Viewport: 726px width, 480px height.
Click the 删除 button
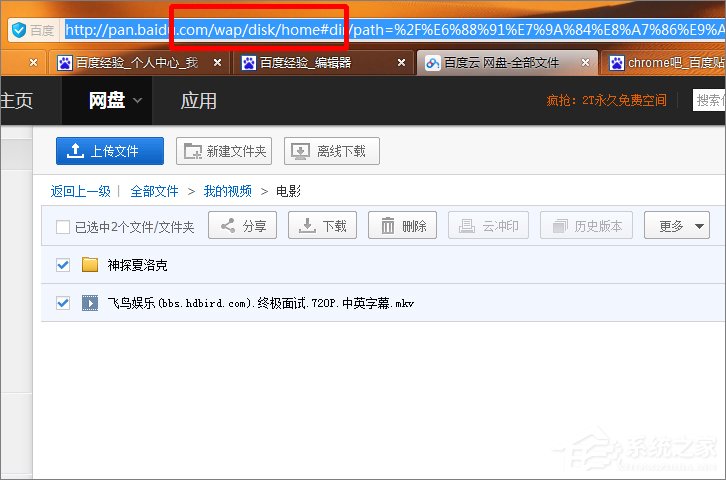(x=402, y=225)
